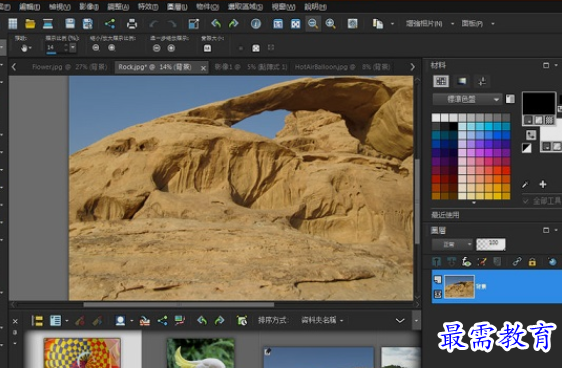Swap foreground and background materials
This screenshot has height=368, width=562.
pos(531,135)
